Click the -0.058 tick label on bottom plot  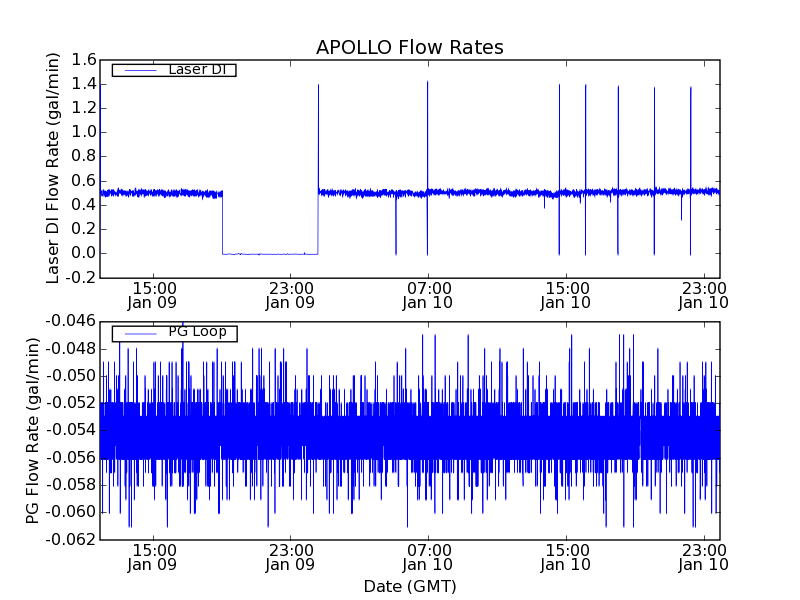pos(70,485)
